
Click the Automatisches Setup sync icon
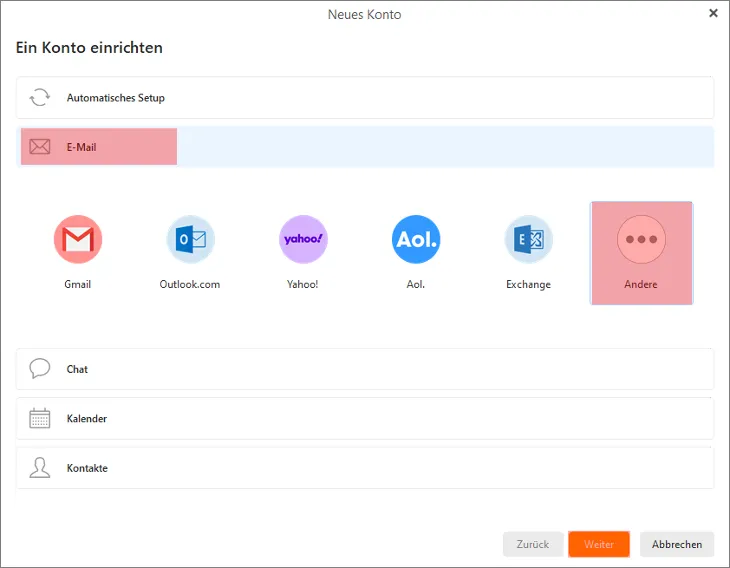(x=40, y=98)
